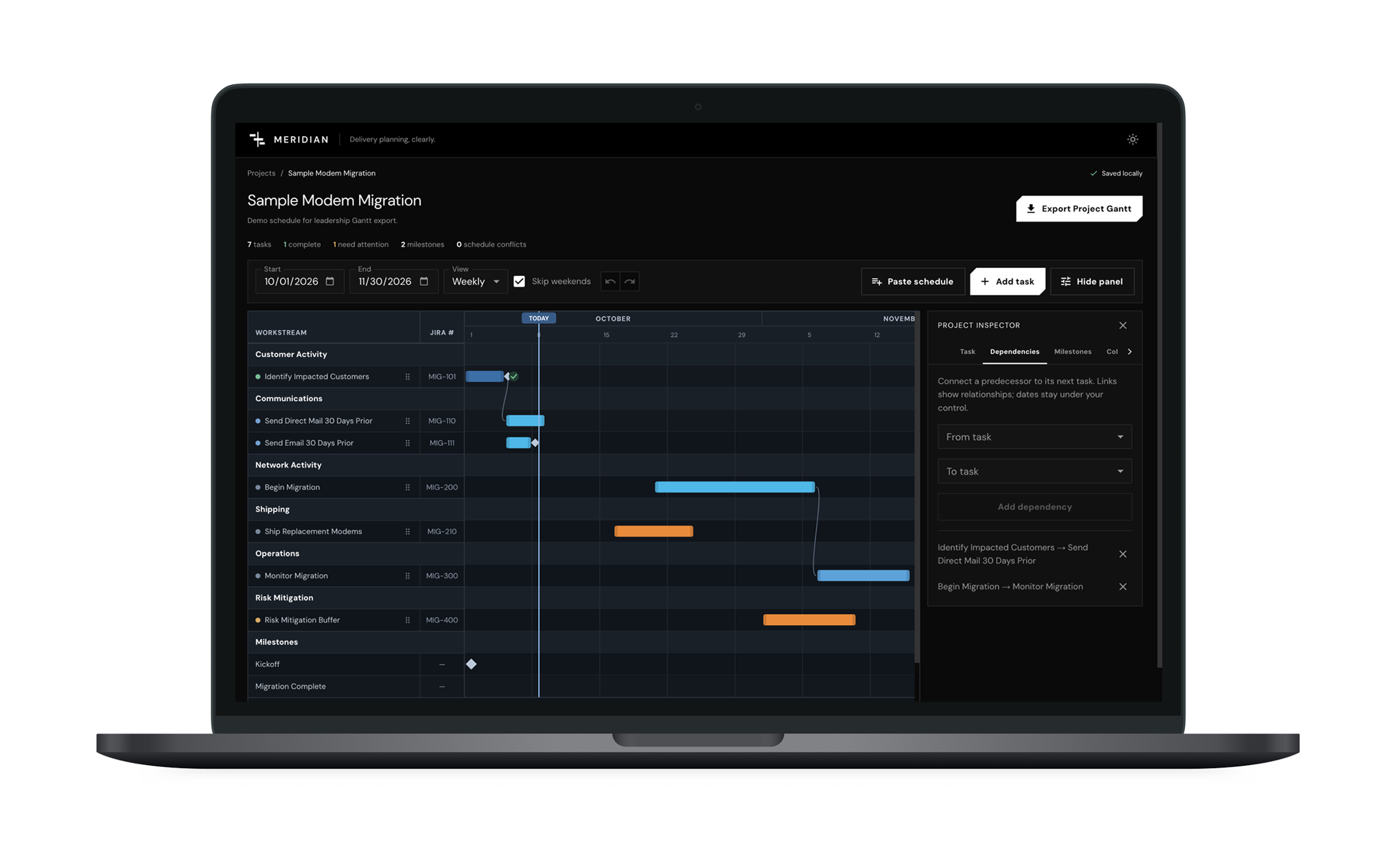Click the Hide panel button
Viewport: 1396px width, 868px height.
coord(1092,281)
